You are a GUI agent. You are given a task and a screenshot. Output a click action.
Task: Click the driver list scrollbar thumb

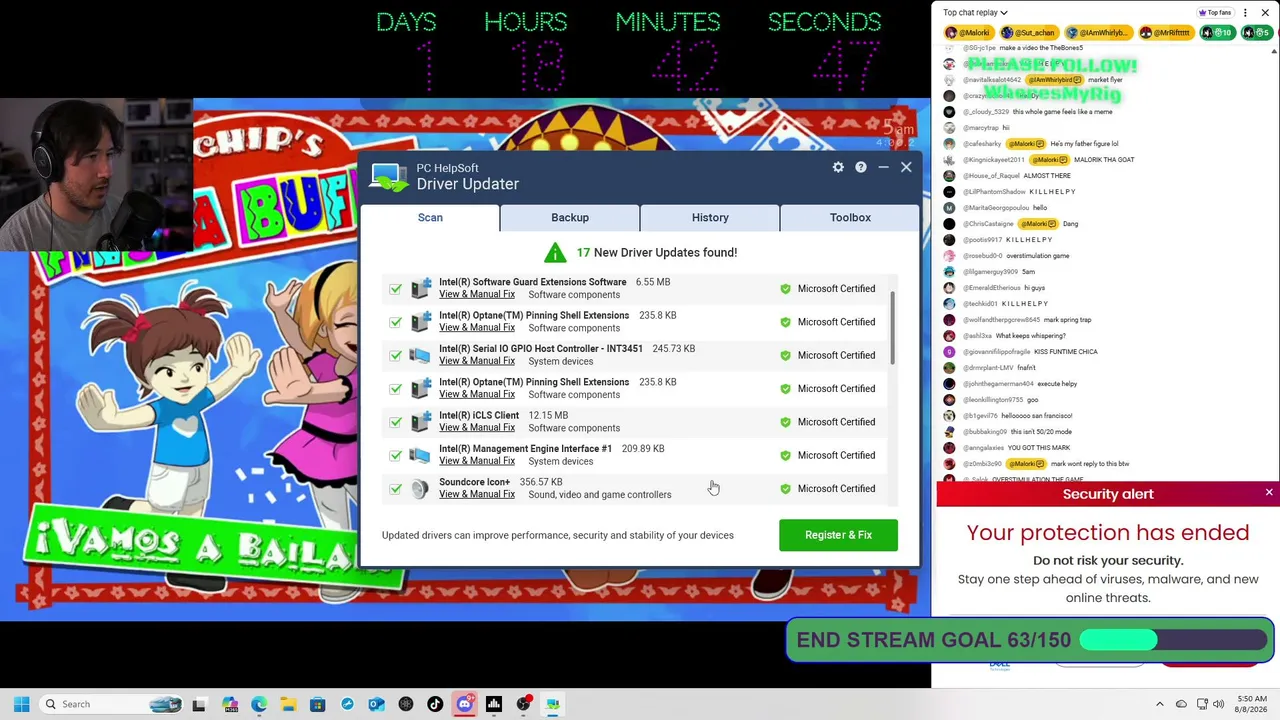[x=893, y=330]
